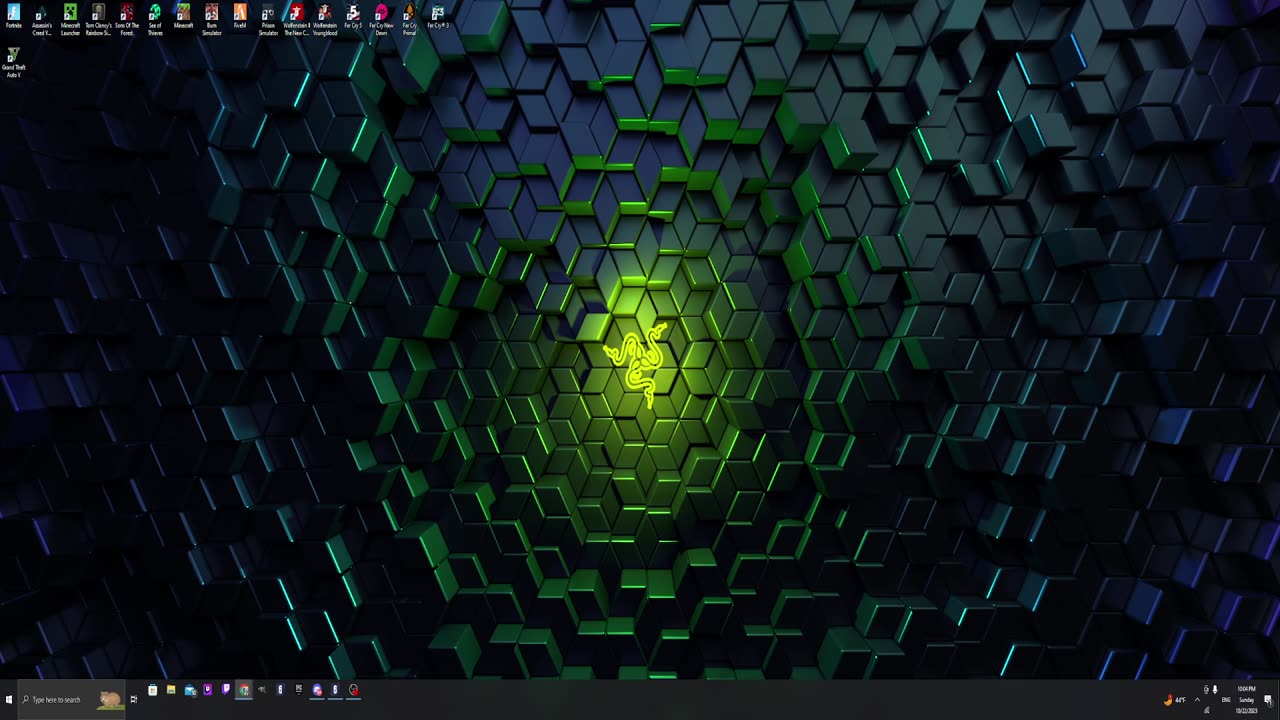This screenshot has width=1280, height=720.
Task: Select the Prison Simulator desktop shortcut
Action: 268,20
